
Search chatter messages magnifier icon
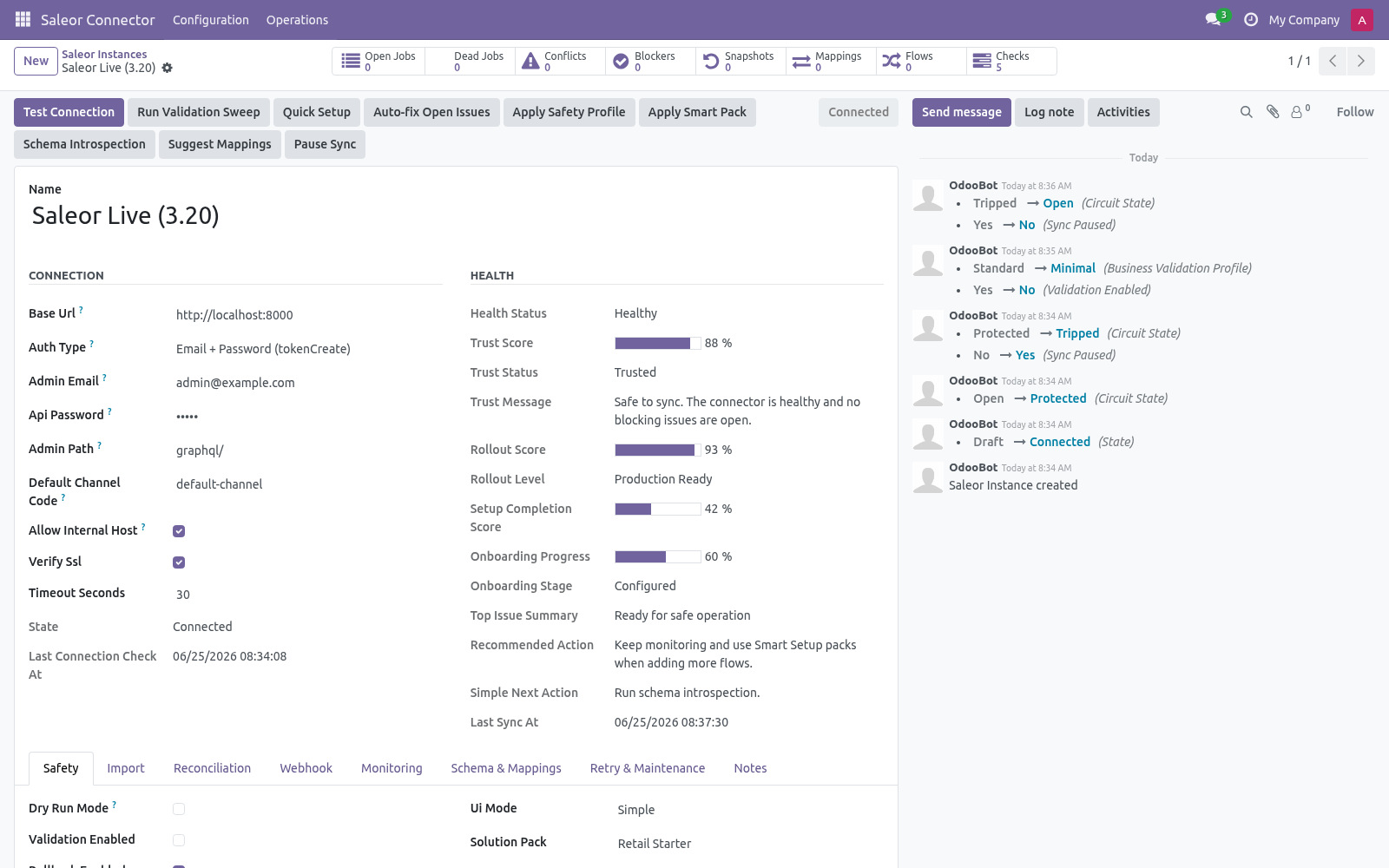pyautogui.click(x=1247, y=112)
